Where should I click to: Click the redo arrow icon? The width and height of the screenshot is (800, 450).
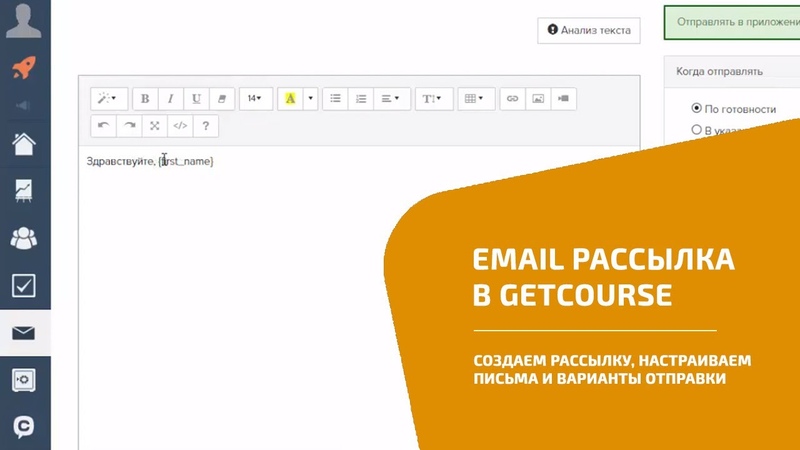[129, 126]
